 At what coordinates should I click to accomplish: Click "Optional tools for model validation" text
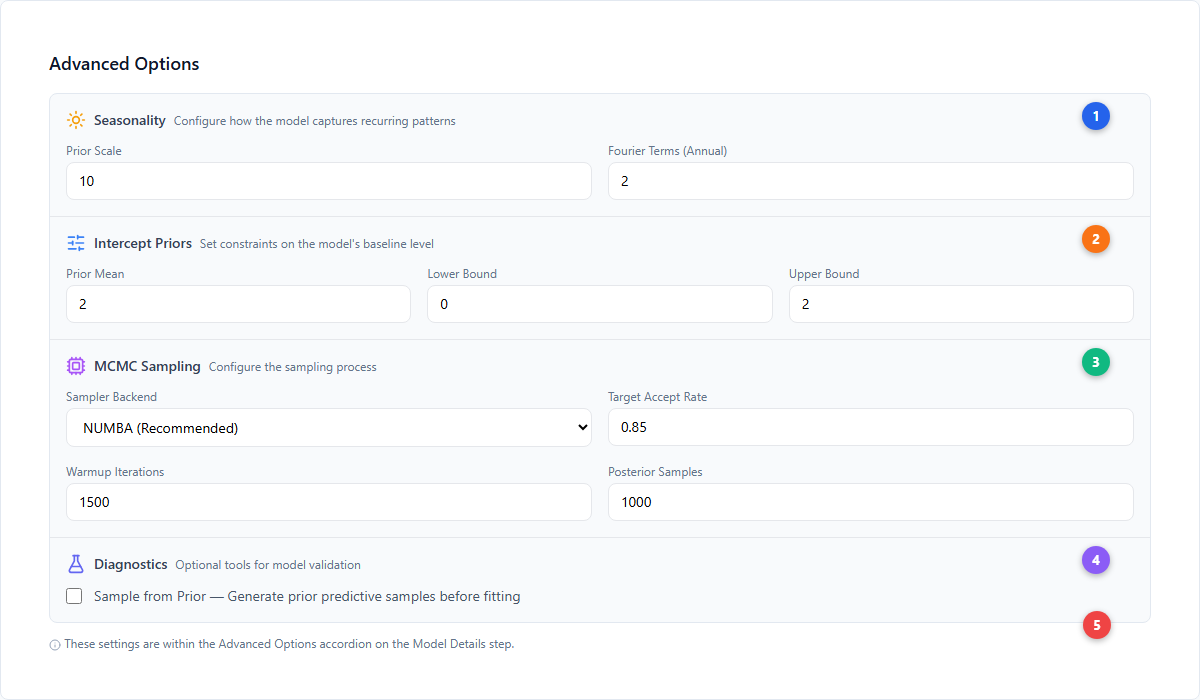click(268, 565)
